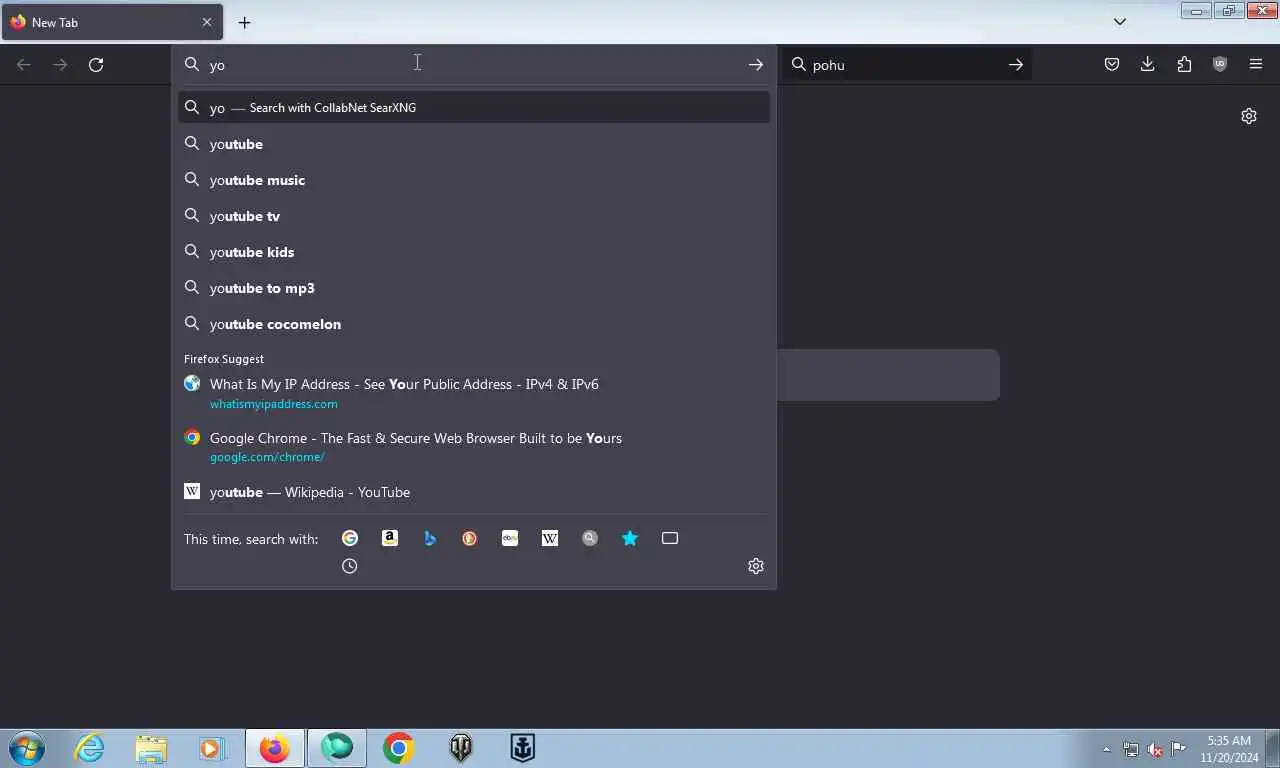The image size is (1280, 768).
Task: Select the 'youtube to mp3' suggestion
Action: click(474, 288)
